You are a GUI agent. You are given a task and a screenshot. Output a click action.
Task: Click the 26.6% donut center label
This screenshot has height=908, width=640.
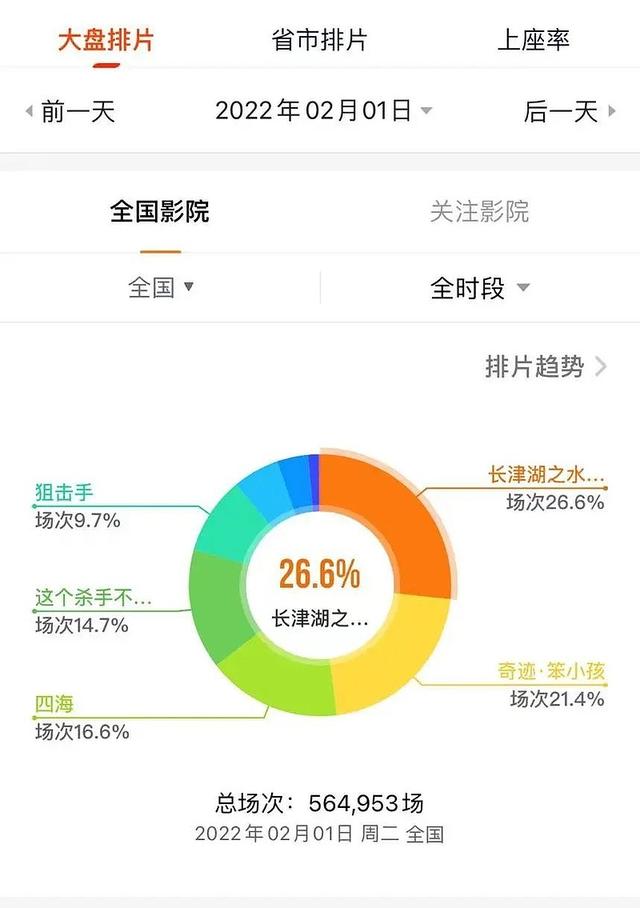click(319, 575)
